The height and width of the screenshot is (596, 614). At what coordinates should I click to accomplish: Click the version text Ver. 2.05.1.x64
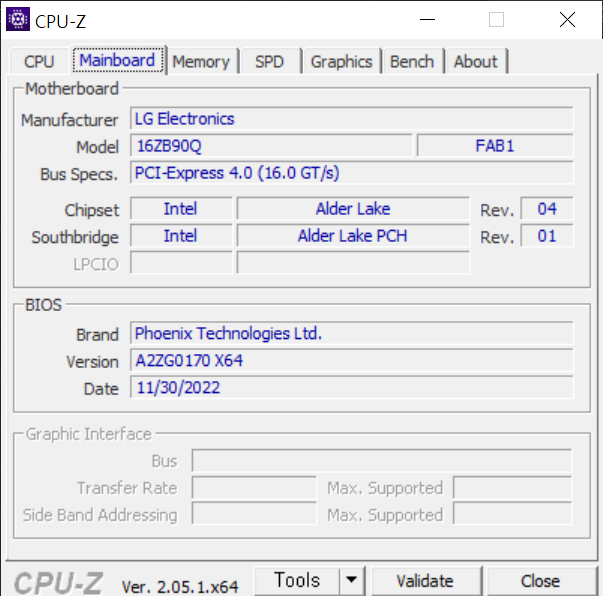click(x=180, y=587)
